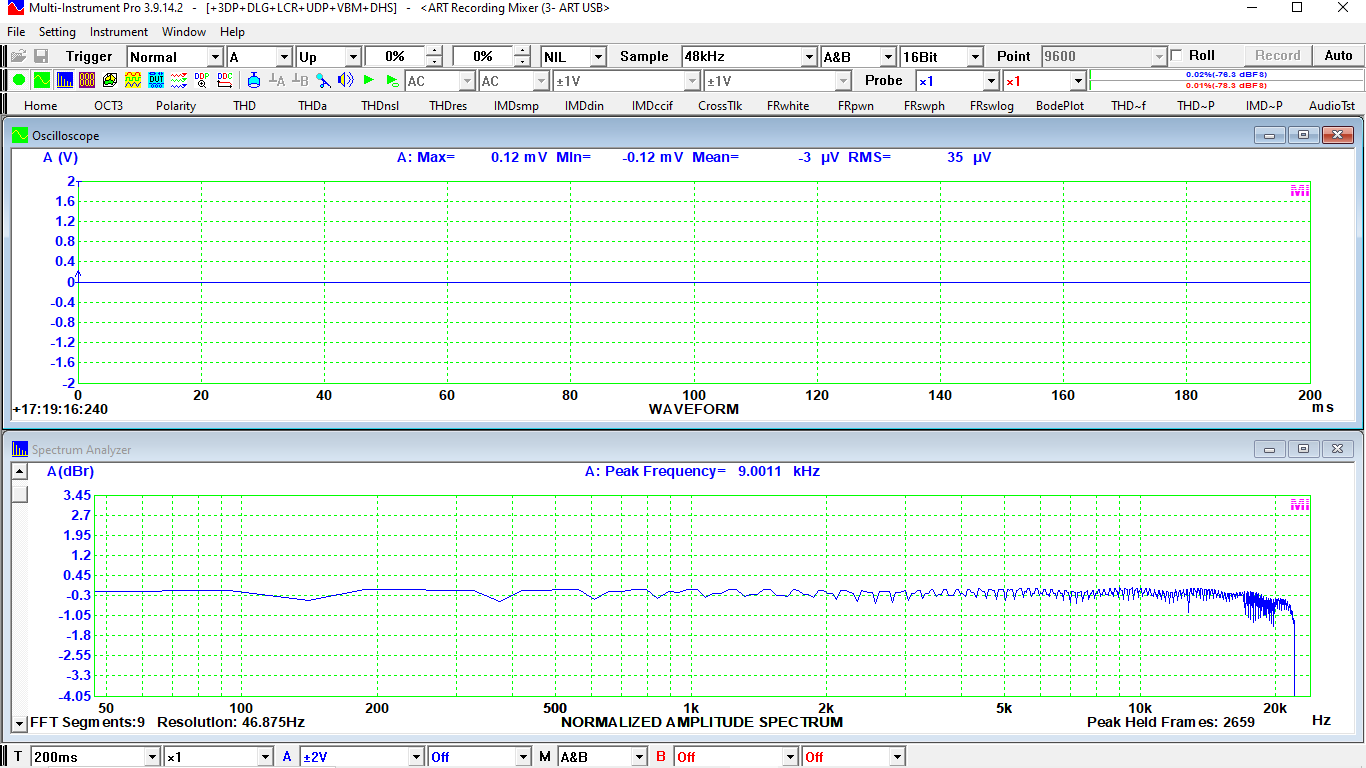This screenshot has width=1366, height=768.
Task: Click the green run button
Action: (369, 80)
